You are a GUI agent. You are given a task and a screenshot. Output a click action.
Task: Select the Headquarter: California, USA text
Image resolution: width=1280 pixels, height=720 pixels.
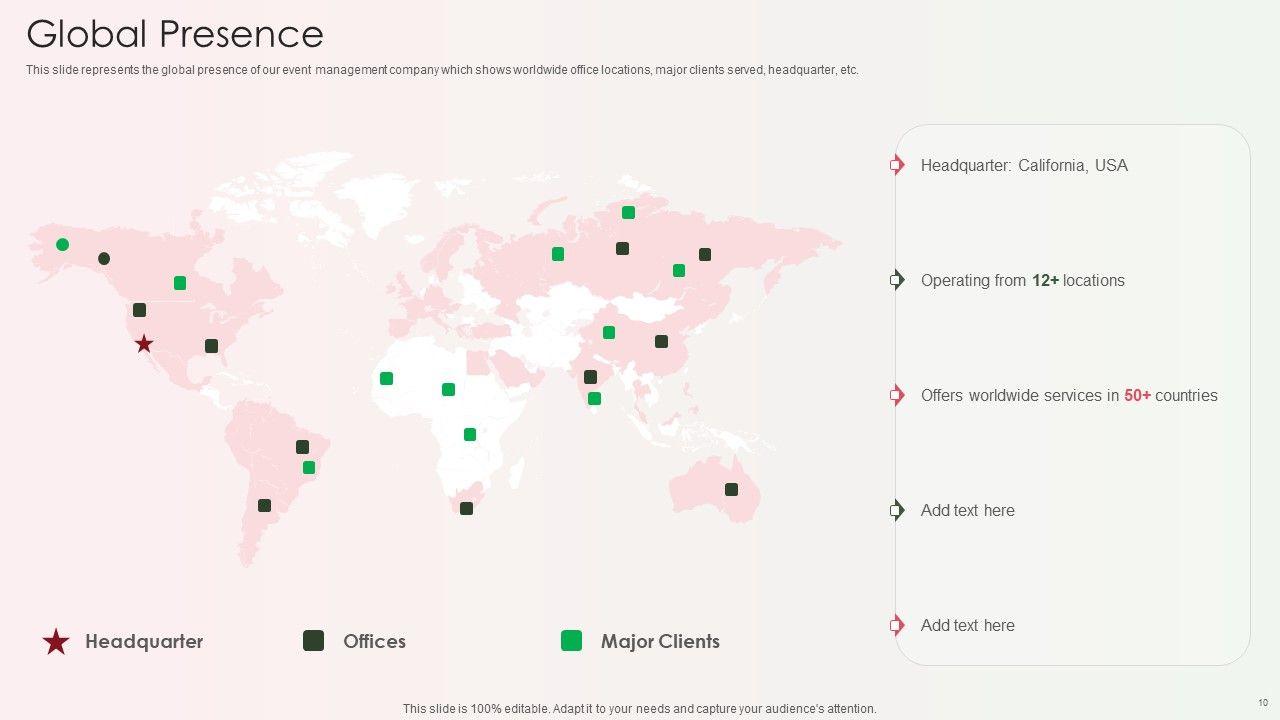[x=1024, y=166]
